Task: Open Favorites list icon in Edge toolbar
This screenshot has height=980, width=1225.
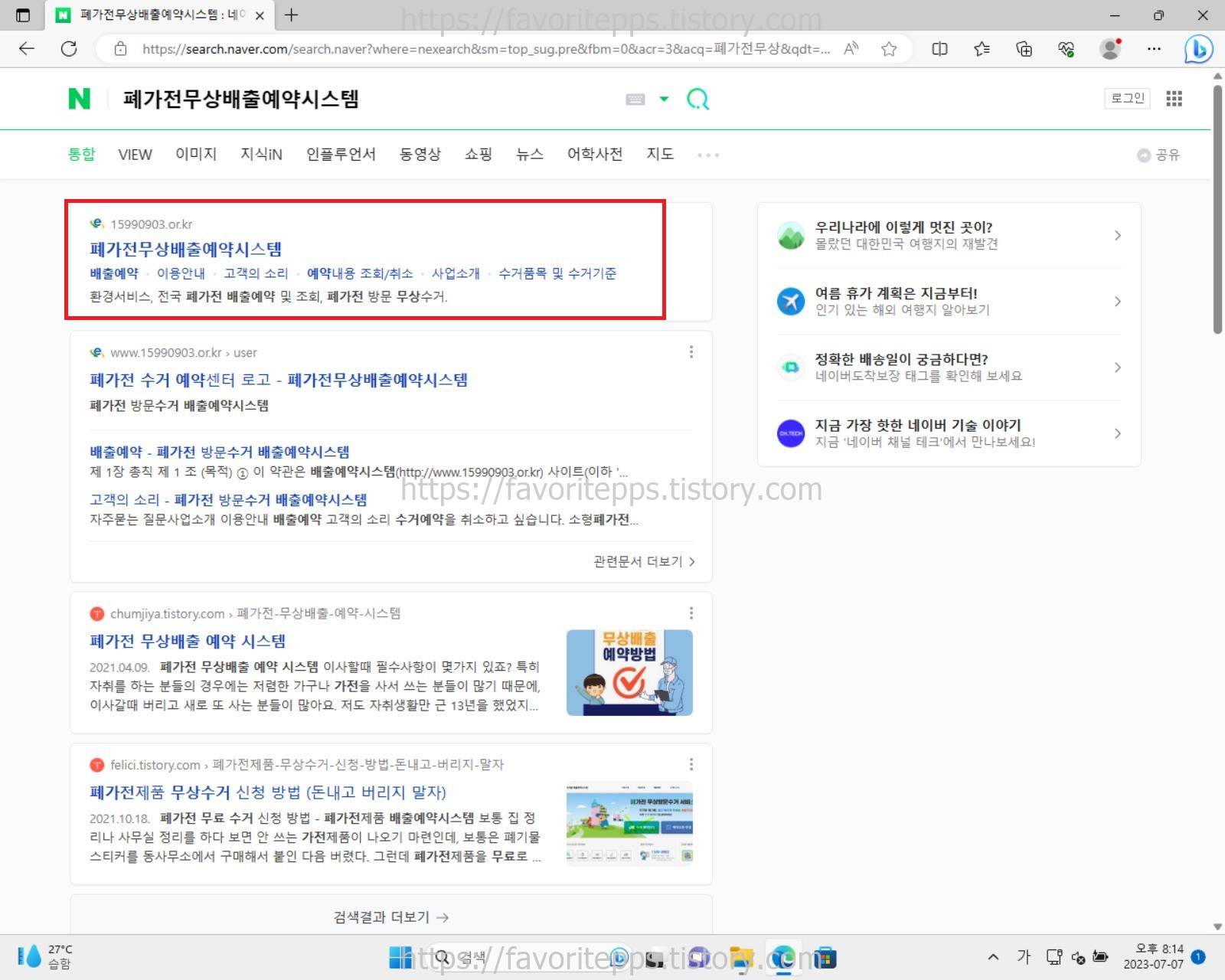Action: [x=982, y=49]
